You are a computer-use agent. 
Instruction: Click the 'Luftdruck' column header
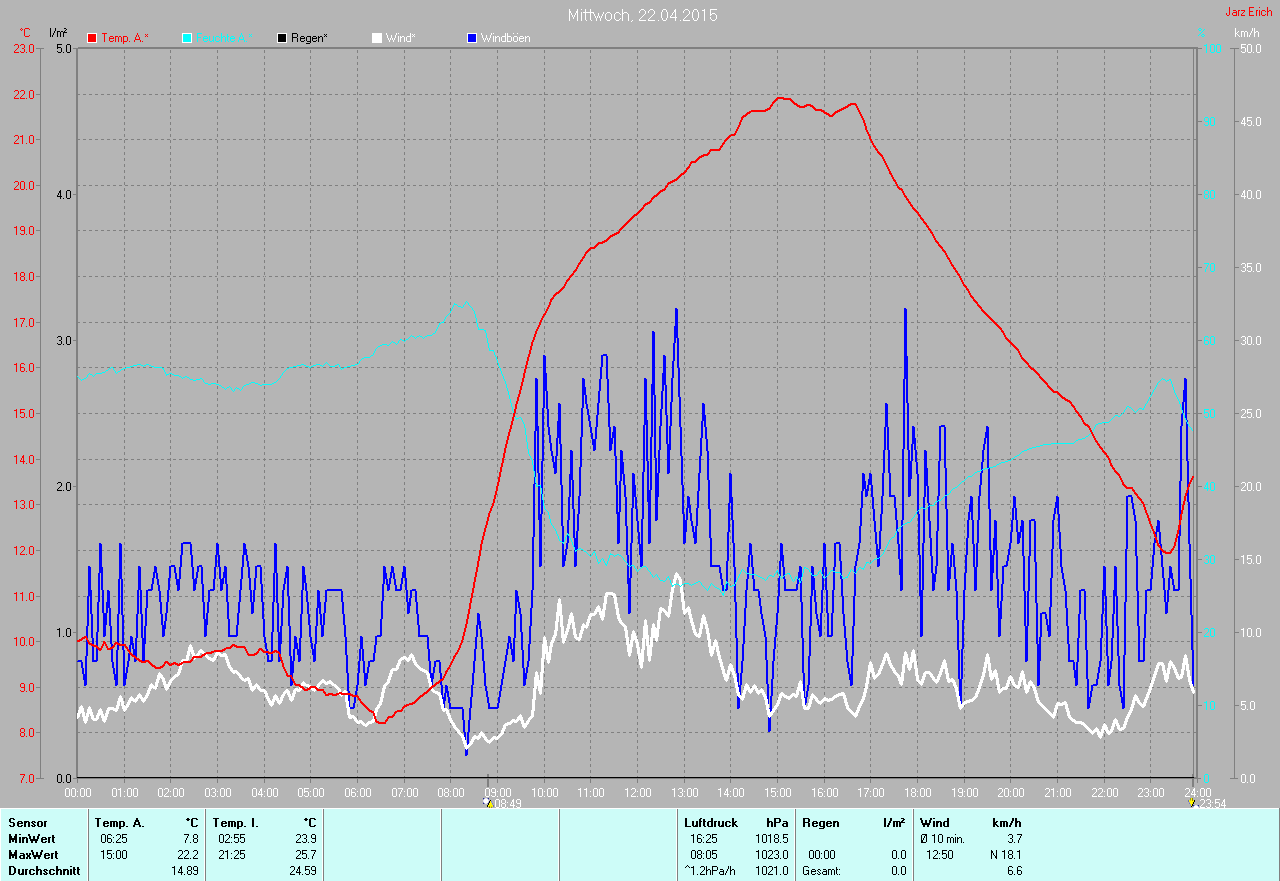tap(711, 823)
